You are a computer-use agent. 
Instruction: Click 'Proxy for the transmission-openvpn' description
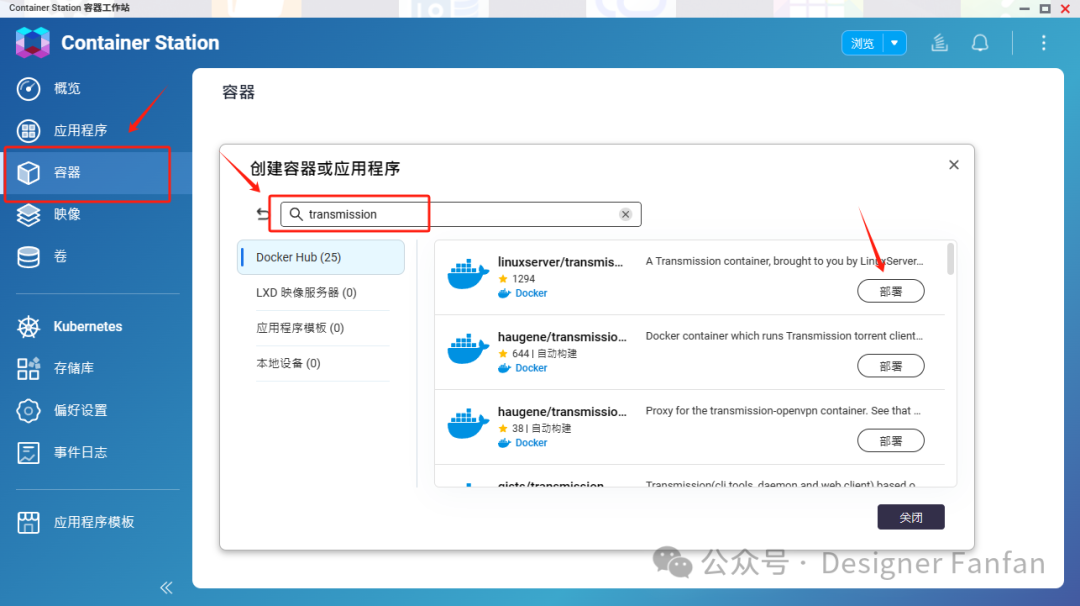[x=782, y=410]
